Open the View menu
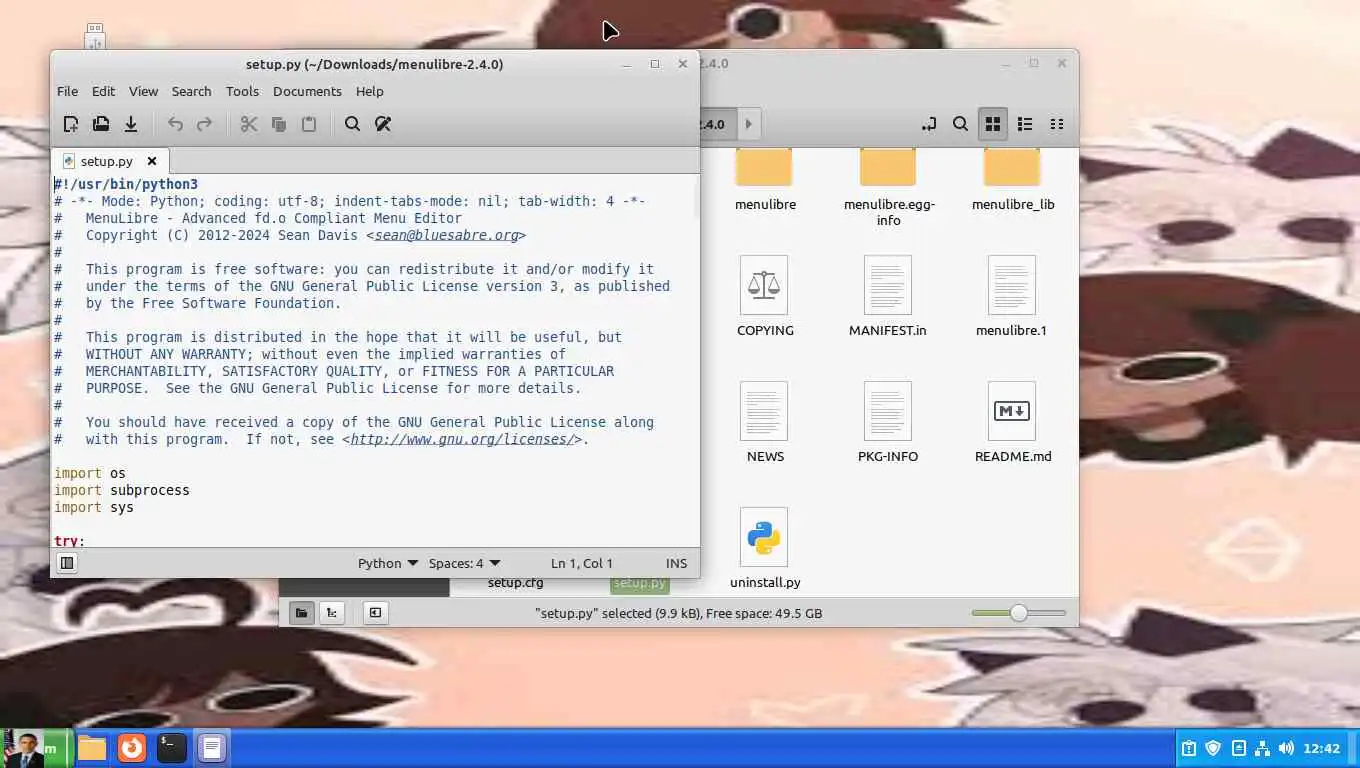 pos(143,91)
